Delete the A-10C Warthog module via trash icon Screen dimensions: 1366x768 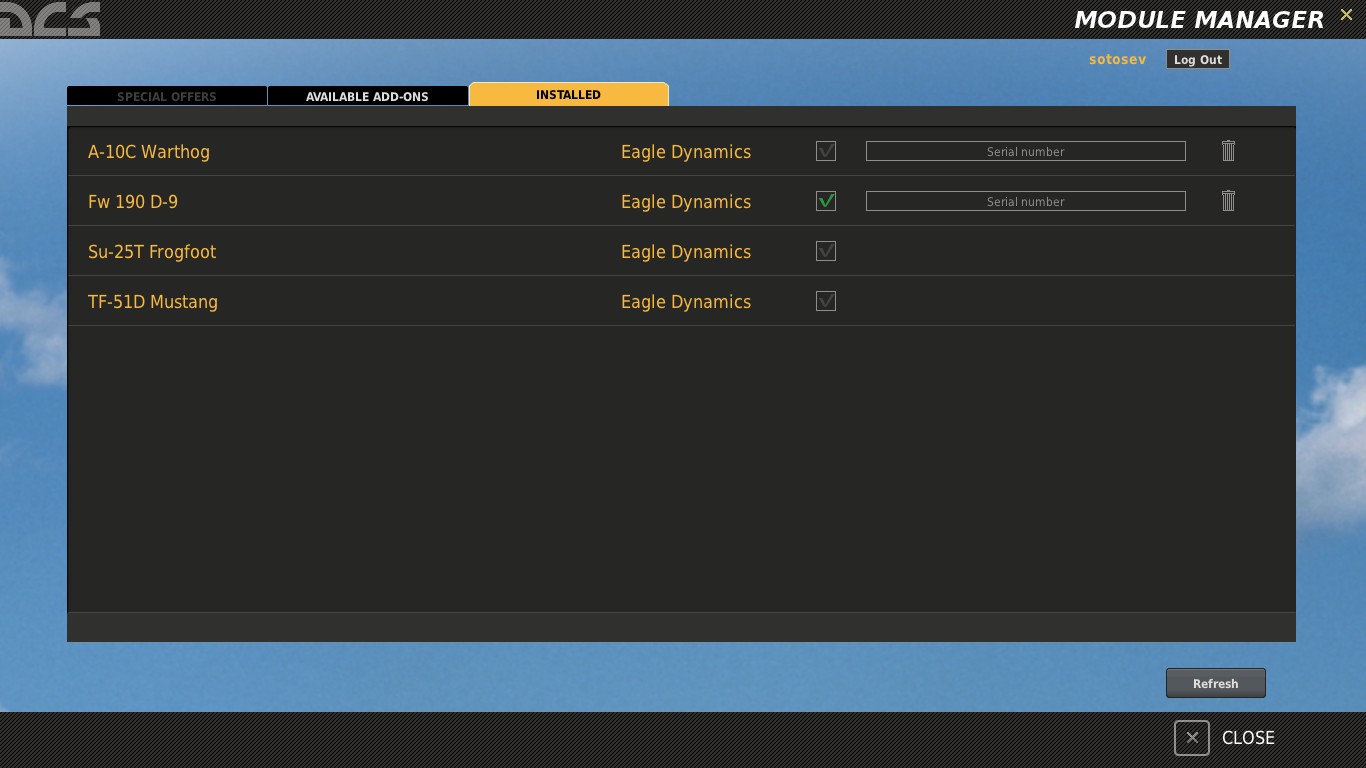pos(1228,151)
